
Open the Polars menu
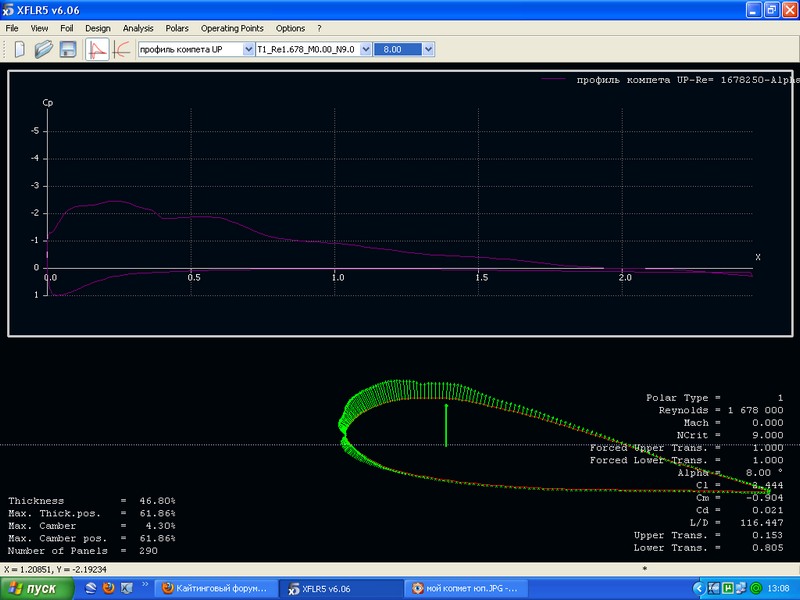tap(177, 28)
